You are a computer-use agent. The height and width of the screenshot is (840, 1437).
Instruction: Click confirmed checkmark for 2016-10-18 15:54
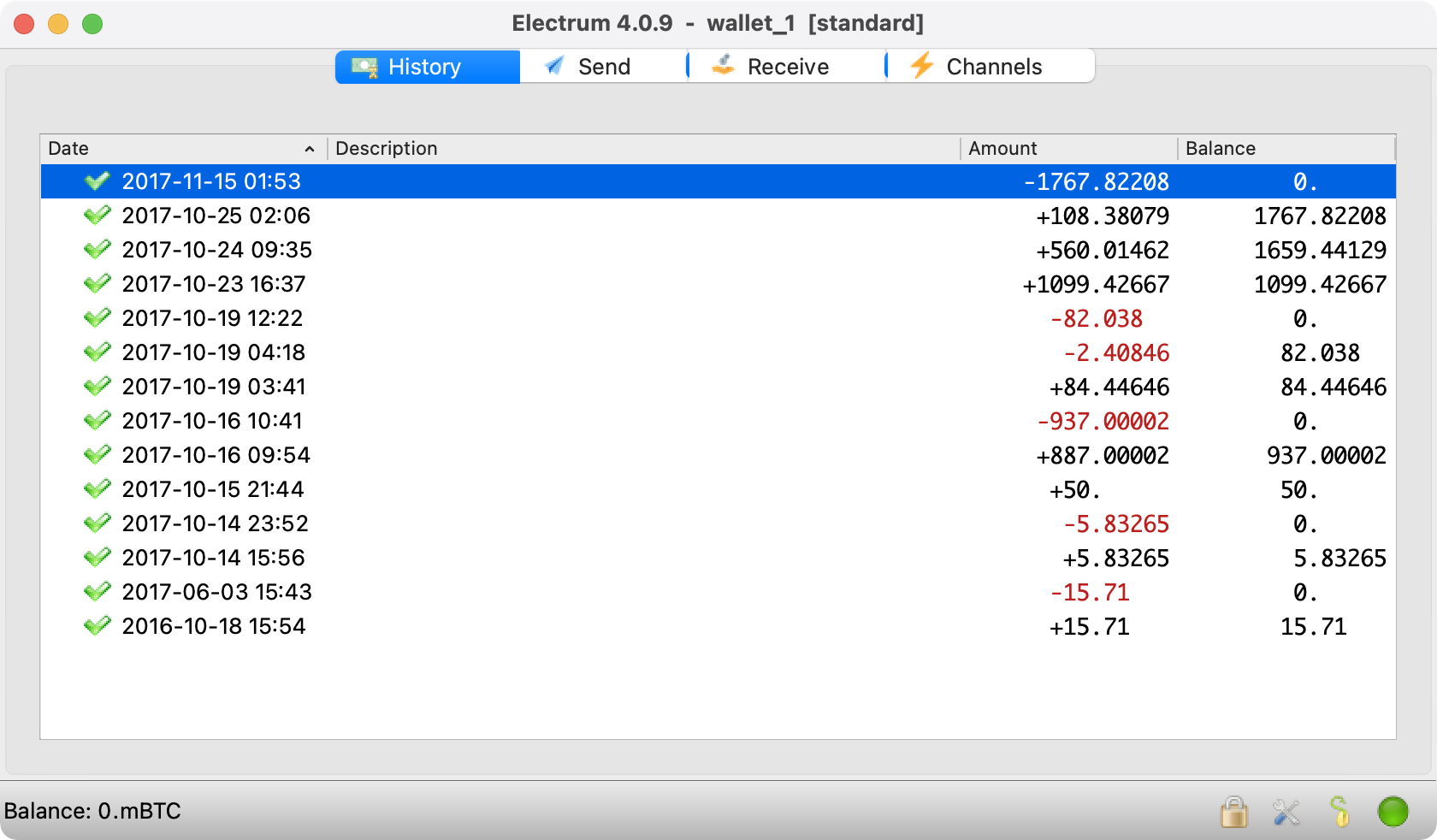tap(98, 625)
